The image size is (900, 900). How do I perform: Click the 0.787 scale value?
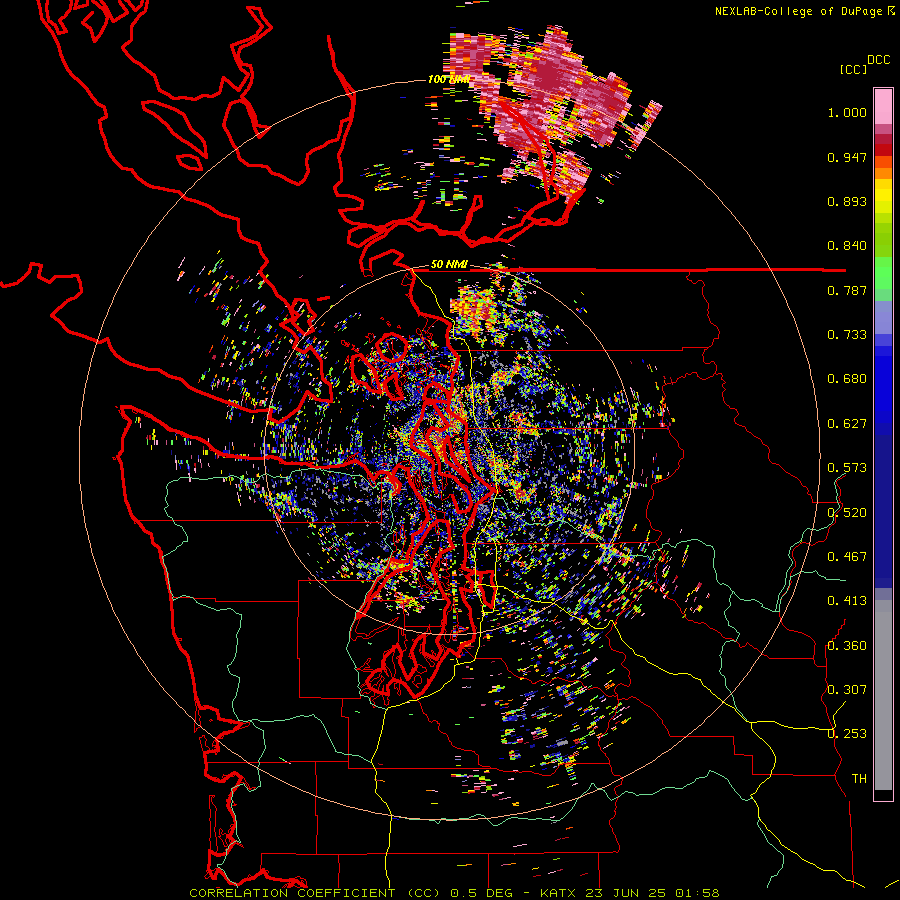click(847, 290)
